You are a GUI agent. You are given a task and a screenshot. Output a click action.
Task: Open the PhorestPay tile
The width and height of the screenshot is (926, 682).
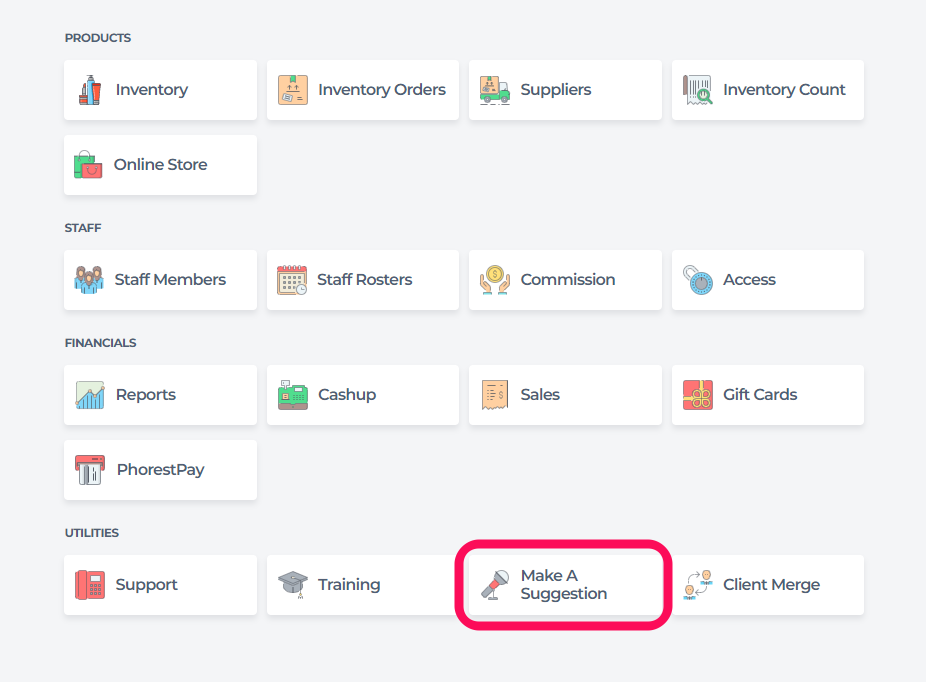(161, 470)
